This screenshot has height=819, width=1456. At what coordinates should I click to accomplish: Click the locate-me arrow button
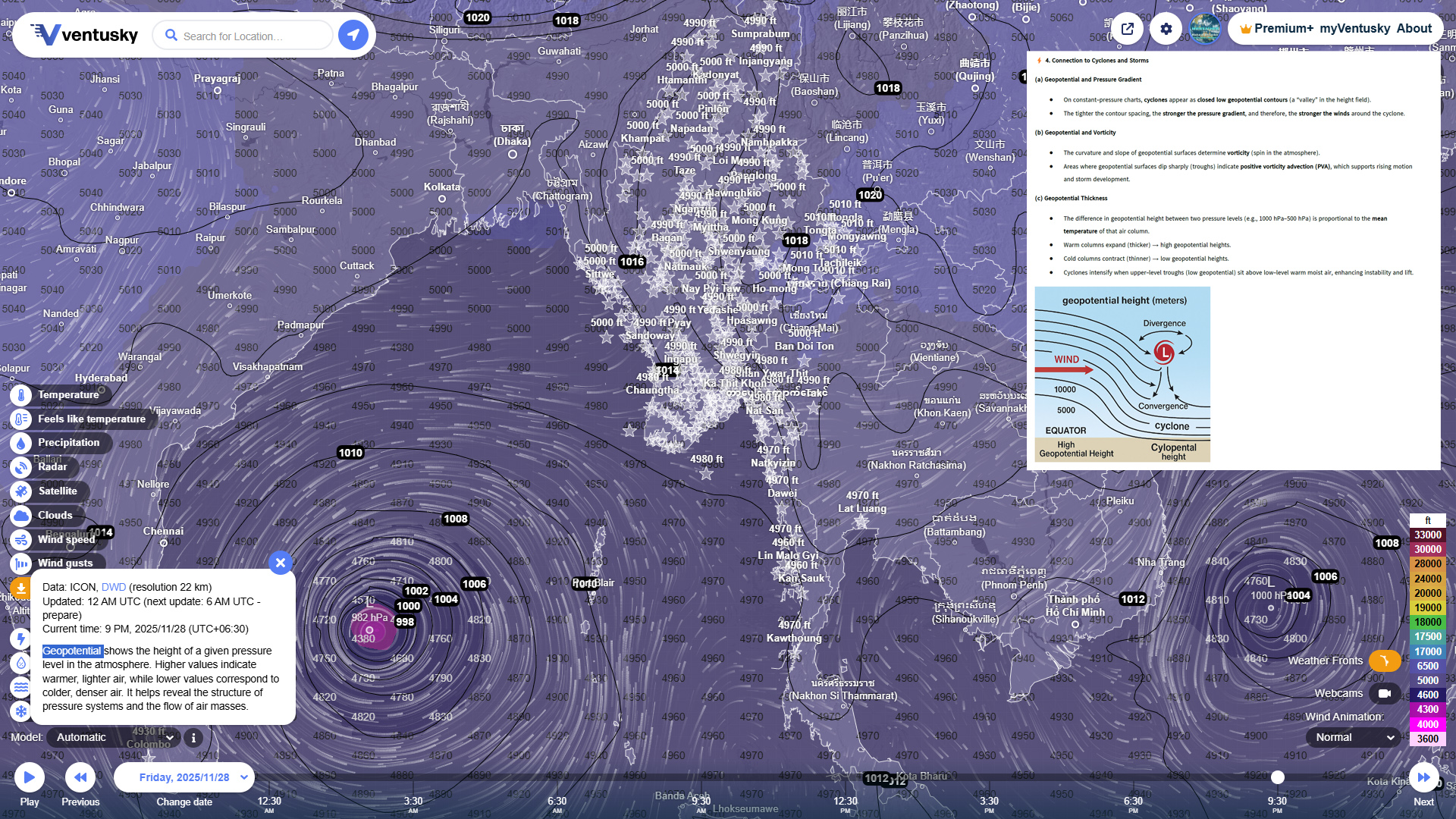pos(353,35)
